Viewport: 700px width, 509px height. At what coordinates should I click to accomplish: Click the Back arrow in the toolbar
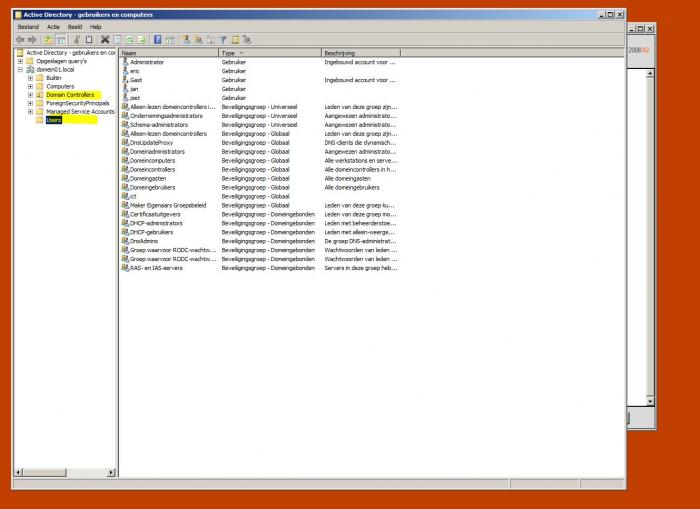20,40
